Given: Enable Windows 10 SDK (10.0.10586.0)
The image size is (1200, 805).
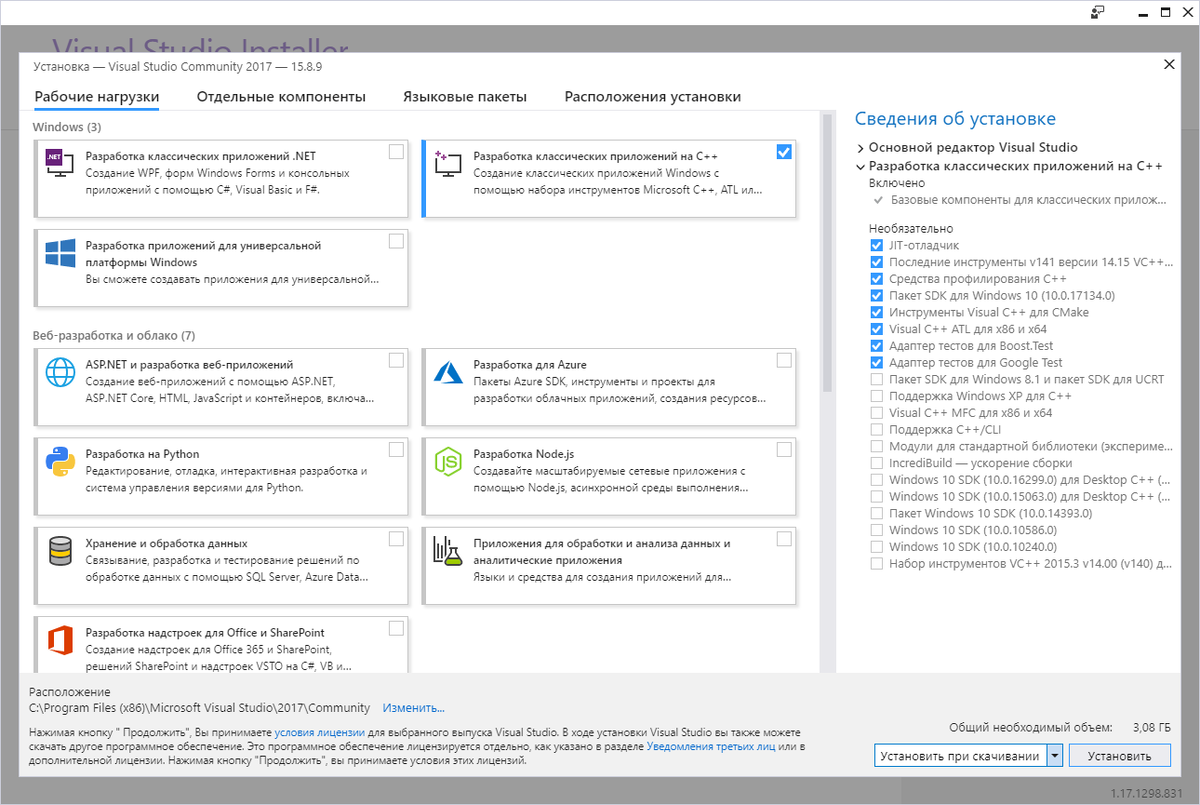Looking at the screenshot, I should pyautogui.click(x=877, y=530).
